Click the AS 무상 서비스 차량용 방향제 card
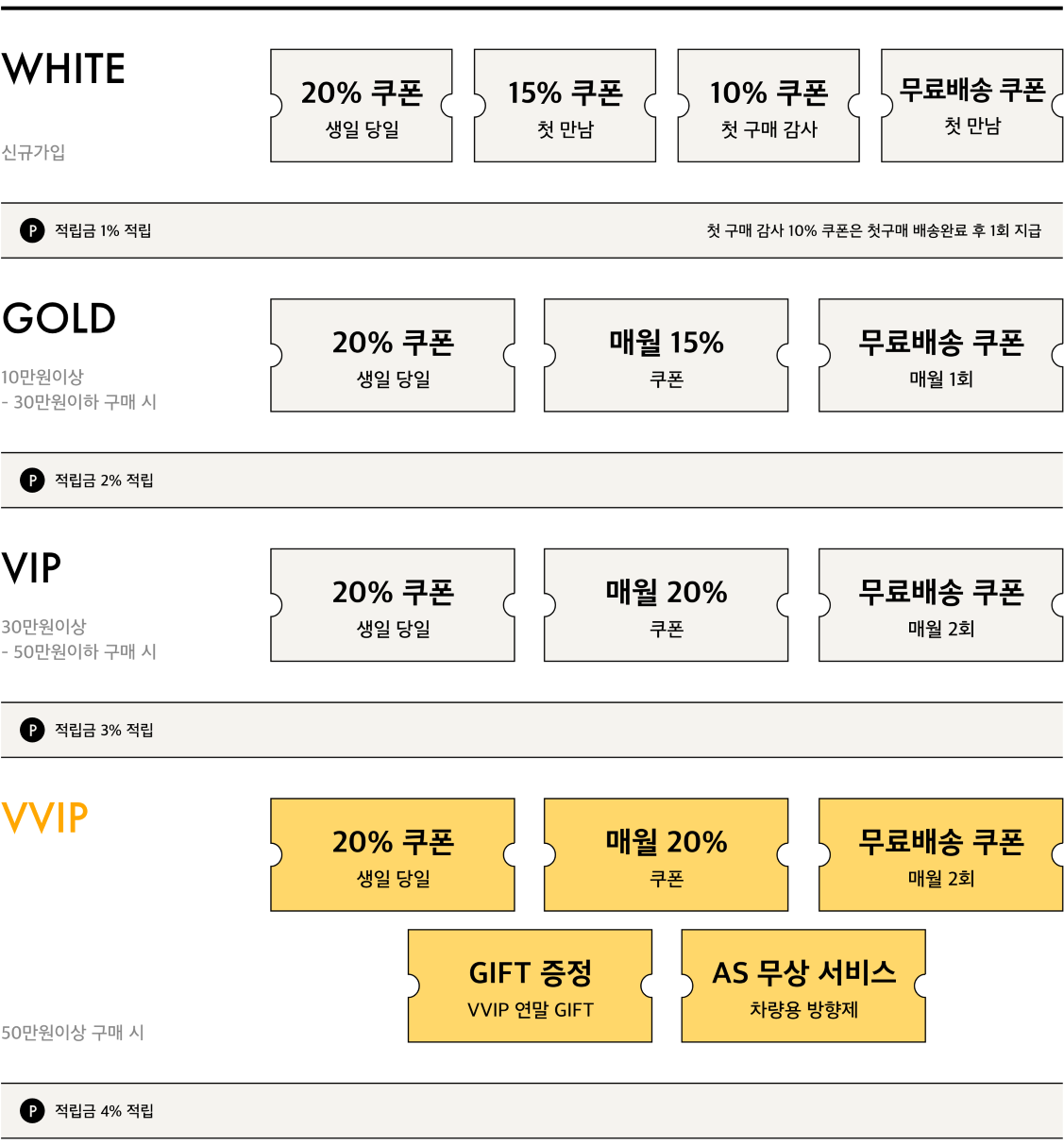1064x1146 pixels. (x=804, y=986)
